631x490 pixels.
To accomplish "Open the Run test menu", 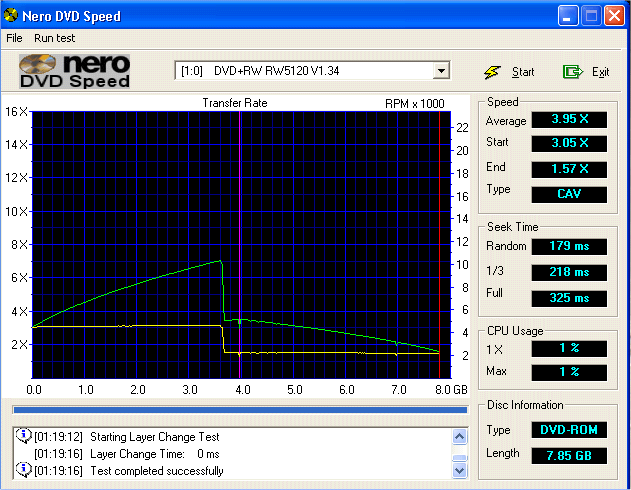I will point(55,38).
